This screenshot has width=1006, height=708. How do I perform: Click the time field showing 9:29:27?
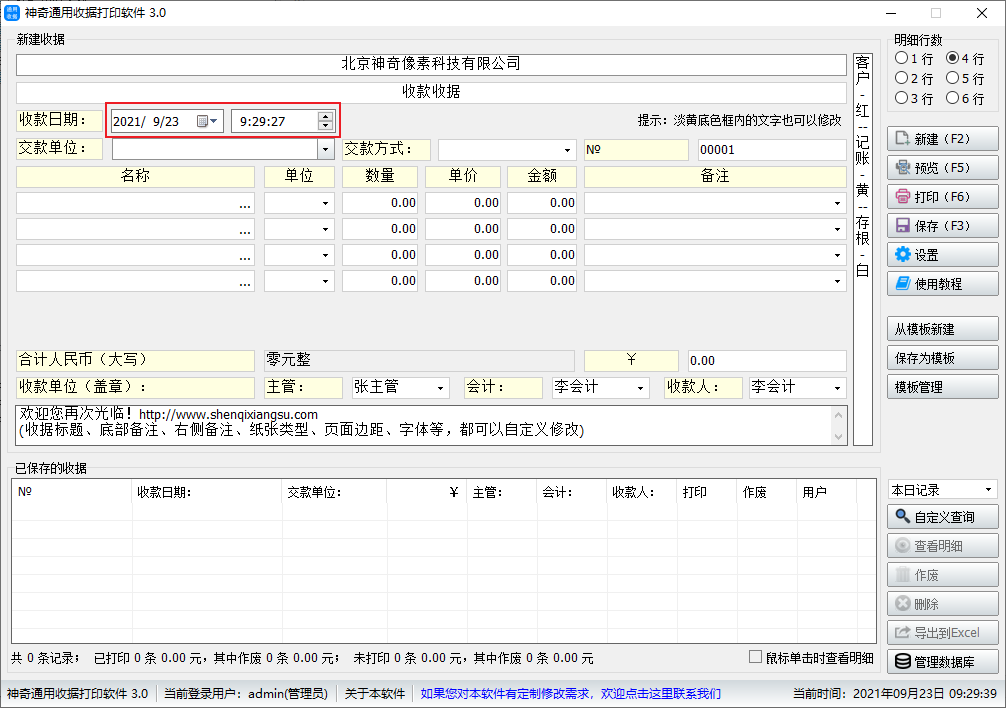(x=275, y=121)
